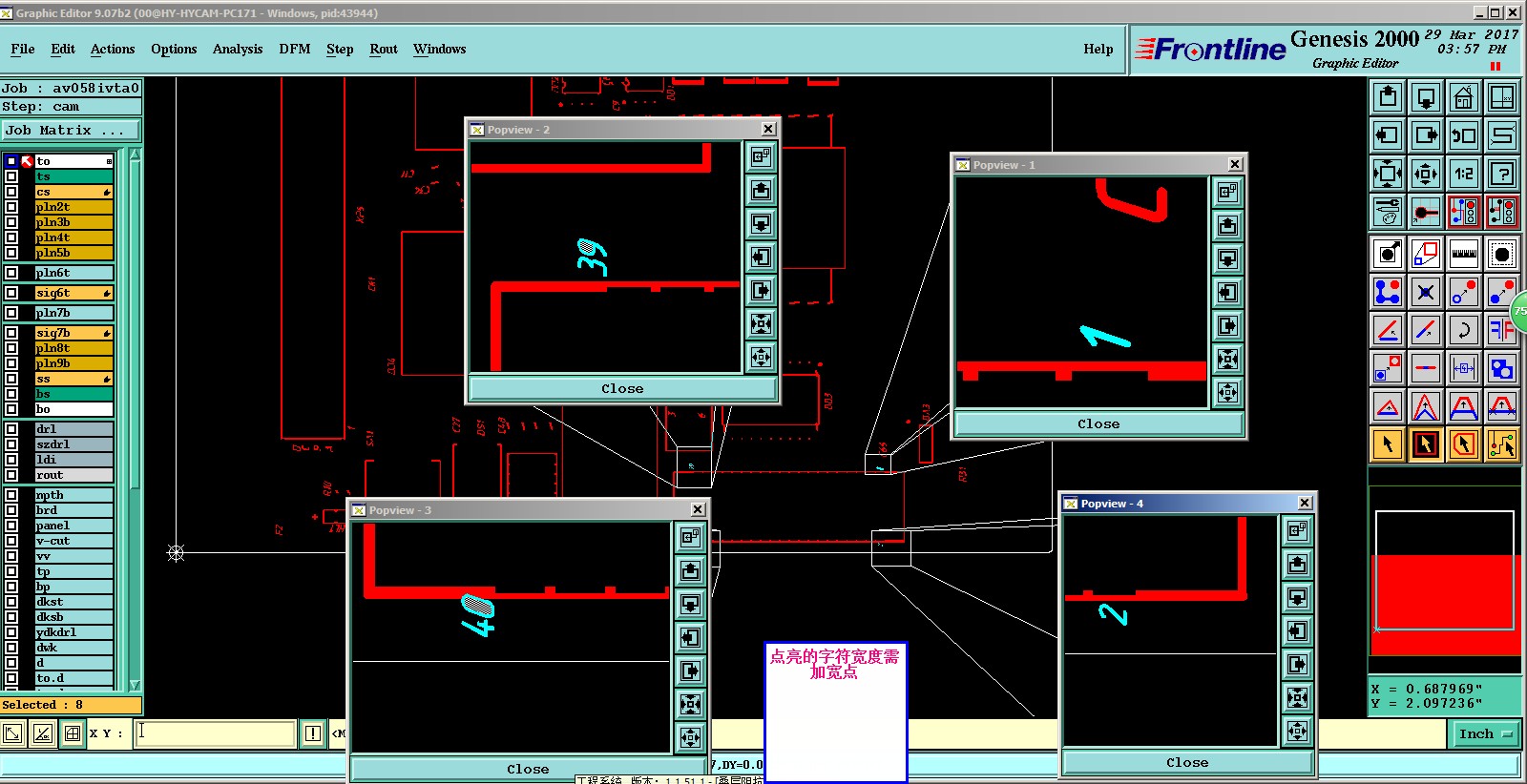The width and height of the screenshot is (1527, 784).
Task: Toggle checkbox for layer panel
Action: pos(11,526)
